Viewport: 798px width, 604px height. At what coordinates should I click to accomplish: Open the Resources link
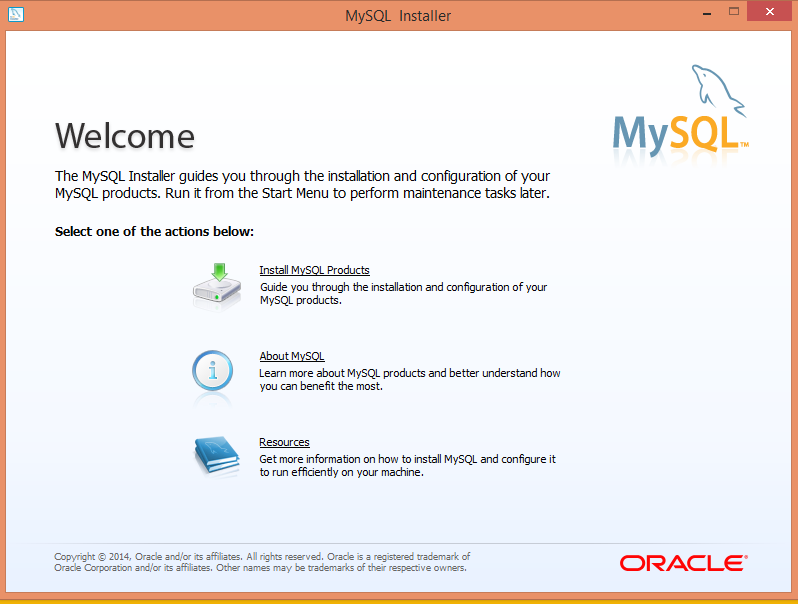(x=284, y=442)
